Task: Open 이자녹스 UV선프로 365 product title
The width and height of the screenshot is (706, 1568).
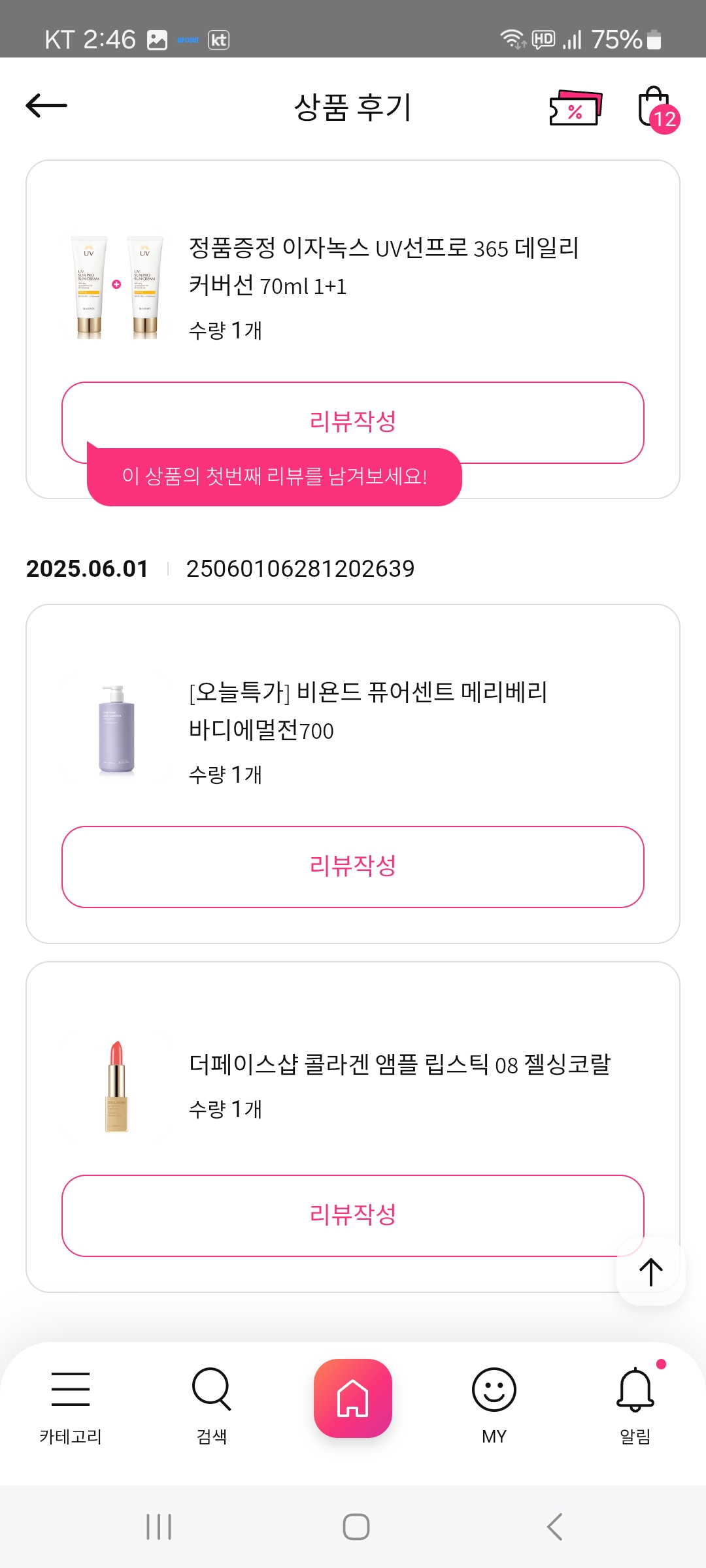Action: click(384, 267)
